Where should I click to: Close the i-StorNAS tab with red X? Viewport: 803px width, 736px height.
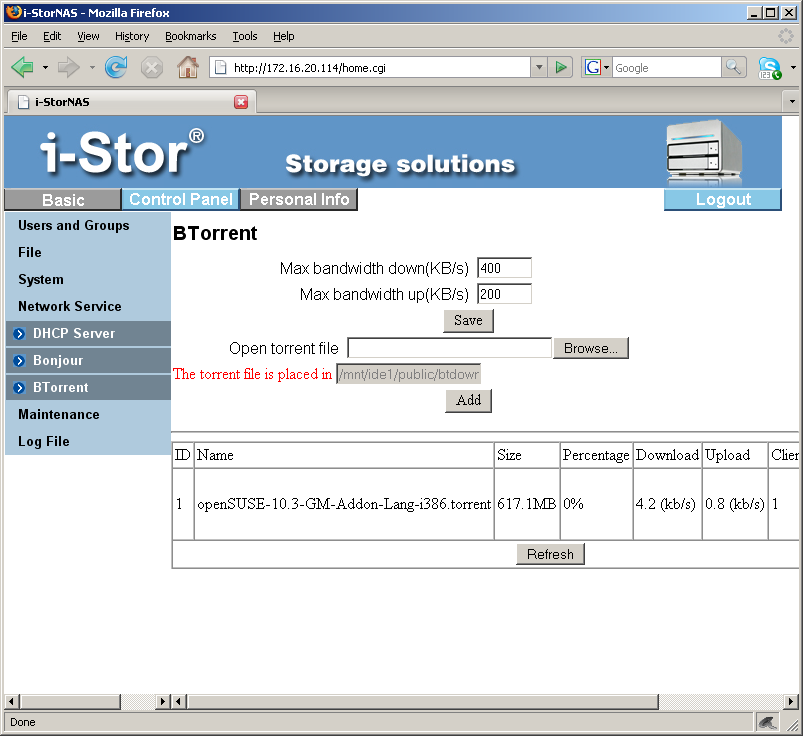[x=241, y=102]
